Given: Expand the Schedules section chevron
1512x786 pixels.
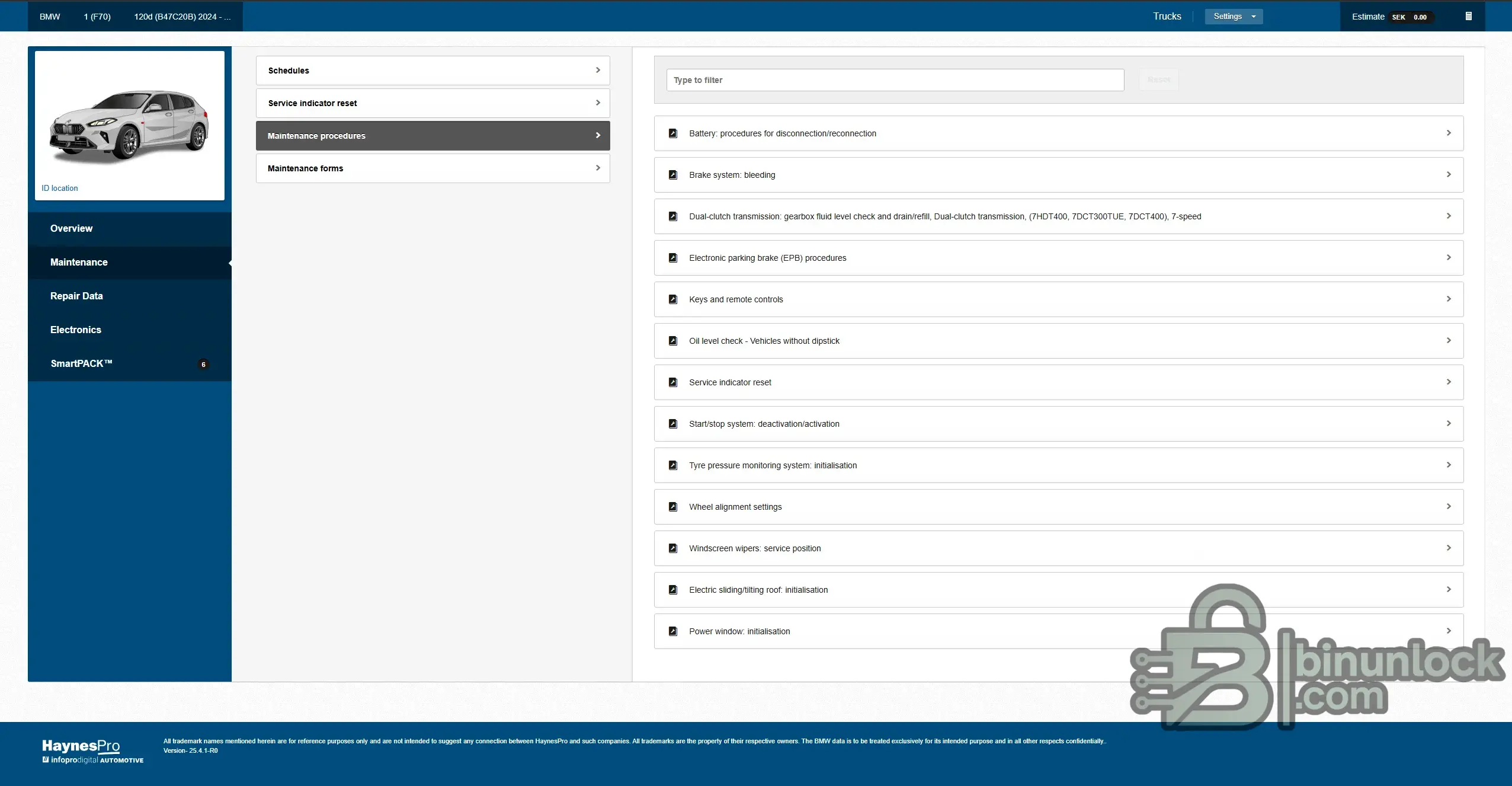Looking at the screenshot, I should [598, 70].
